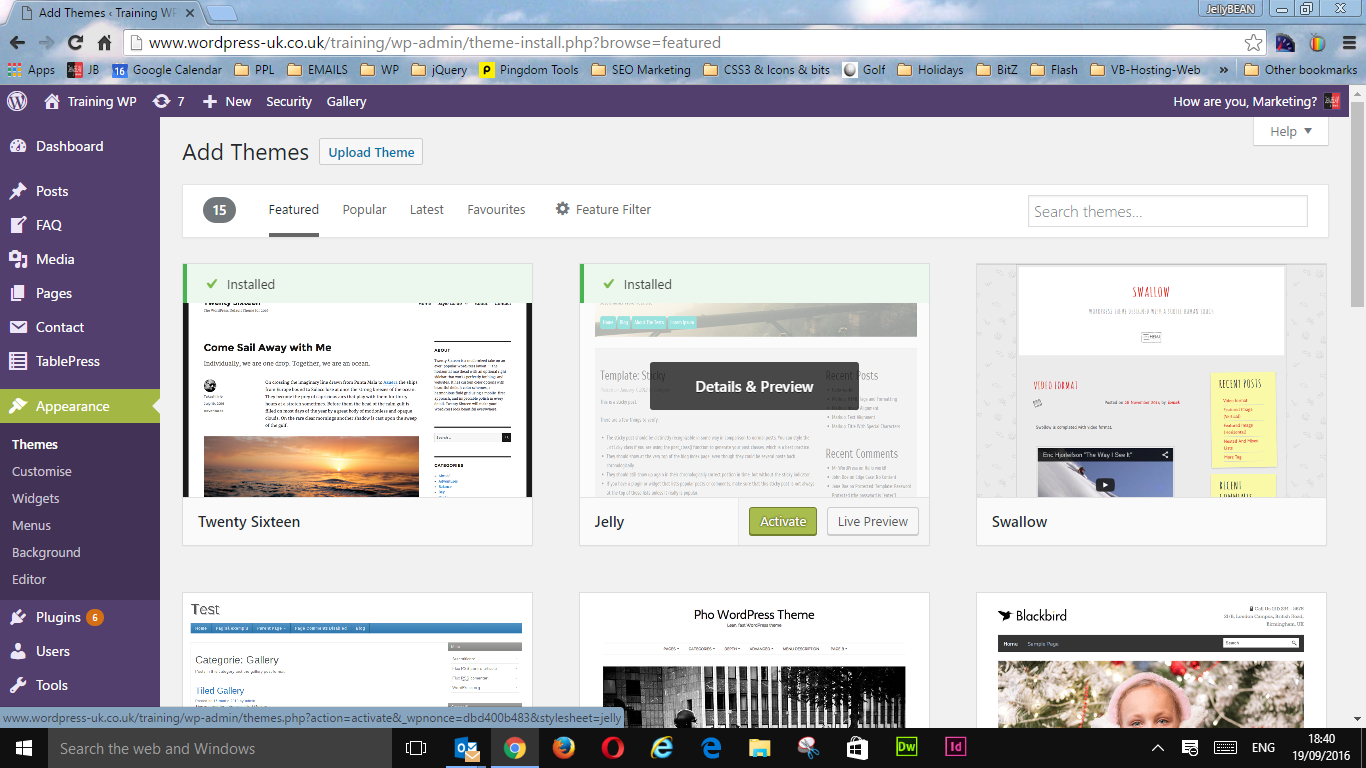Open the Google Calendar bookmark
This screenshot has height=768, width=1366.
pyautogui.click(x=167, y=70)
